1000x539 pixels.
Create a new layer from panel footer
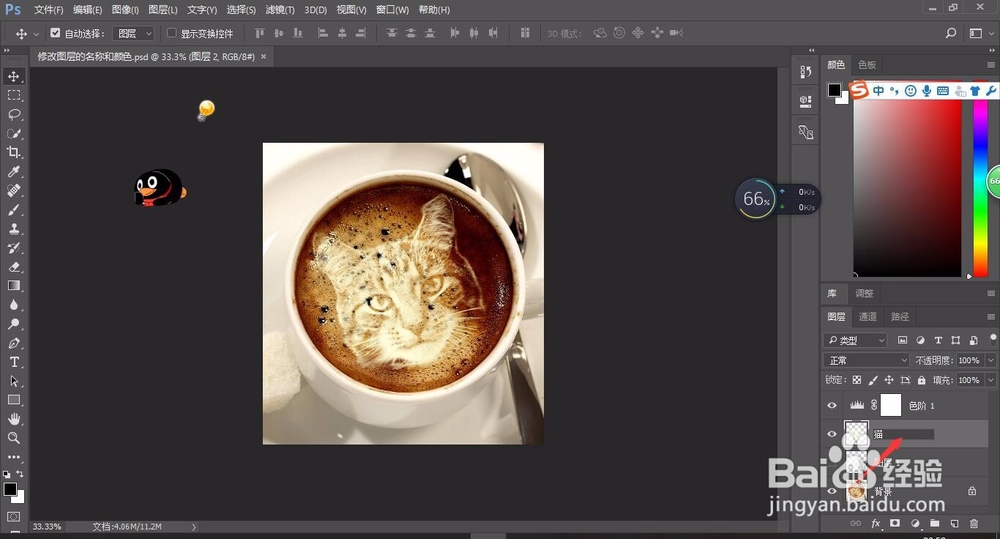point(954,523)
